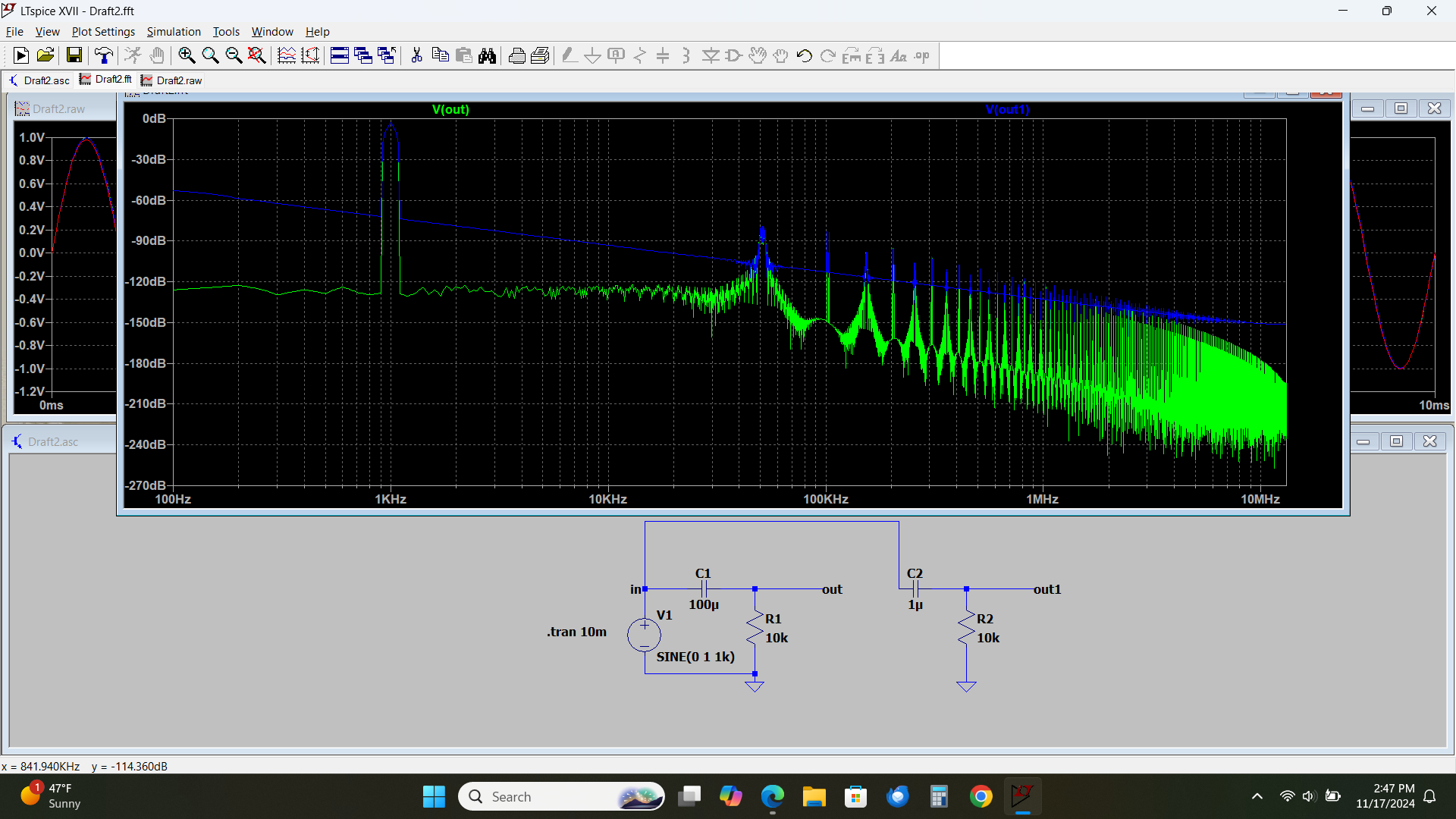Click the Zoom full extents icon

[257, 55]
